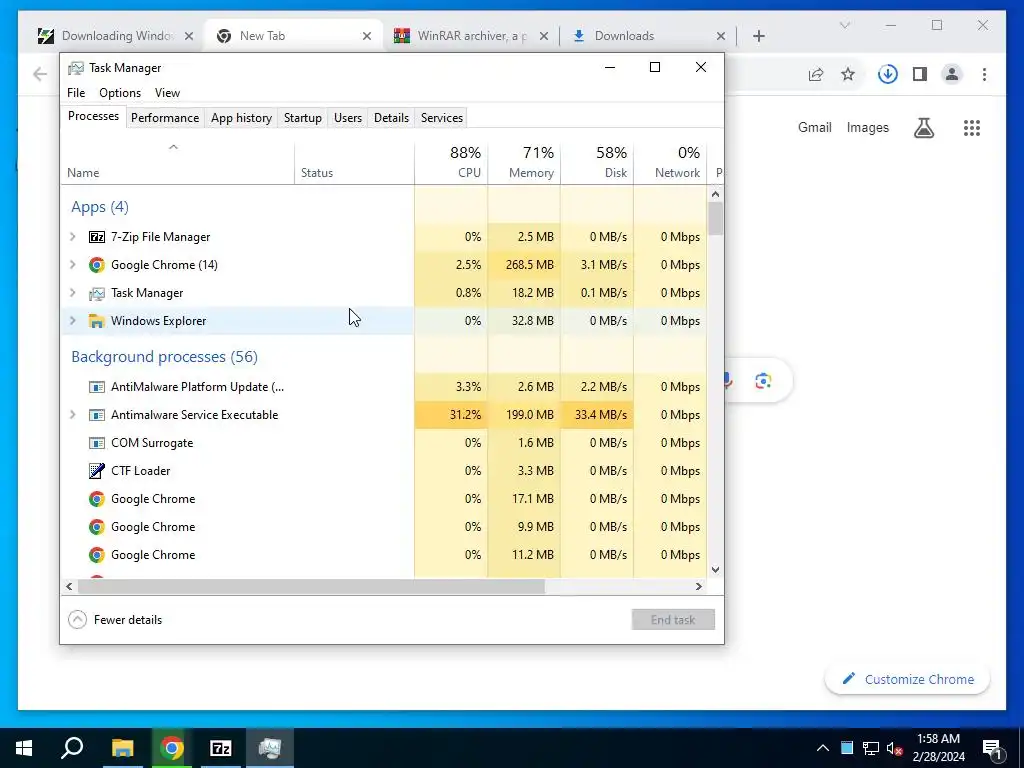Switch to the Startup tab
This screenshot has width=1024, height=768.
tap(302, 118)
